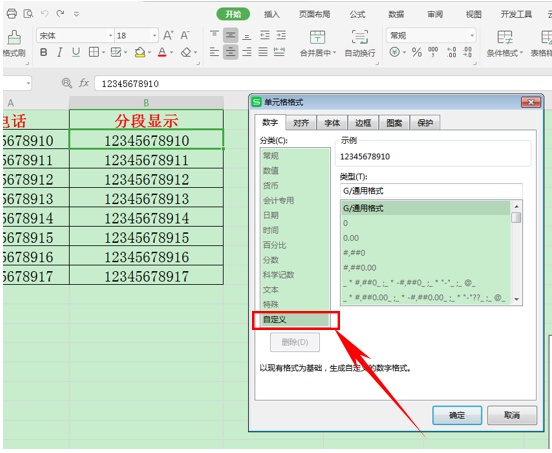Open the 插入 ribbon tab

(x=272, y=14)
